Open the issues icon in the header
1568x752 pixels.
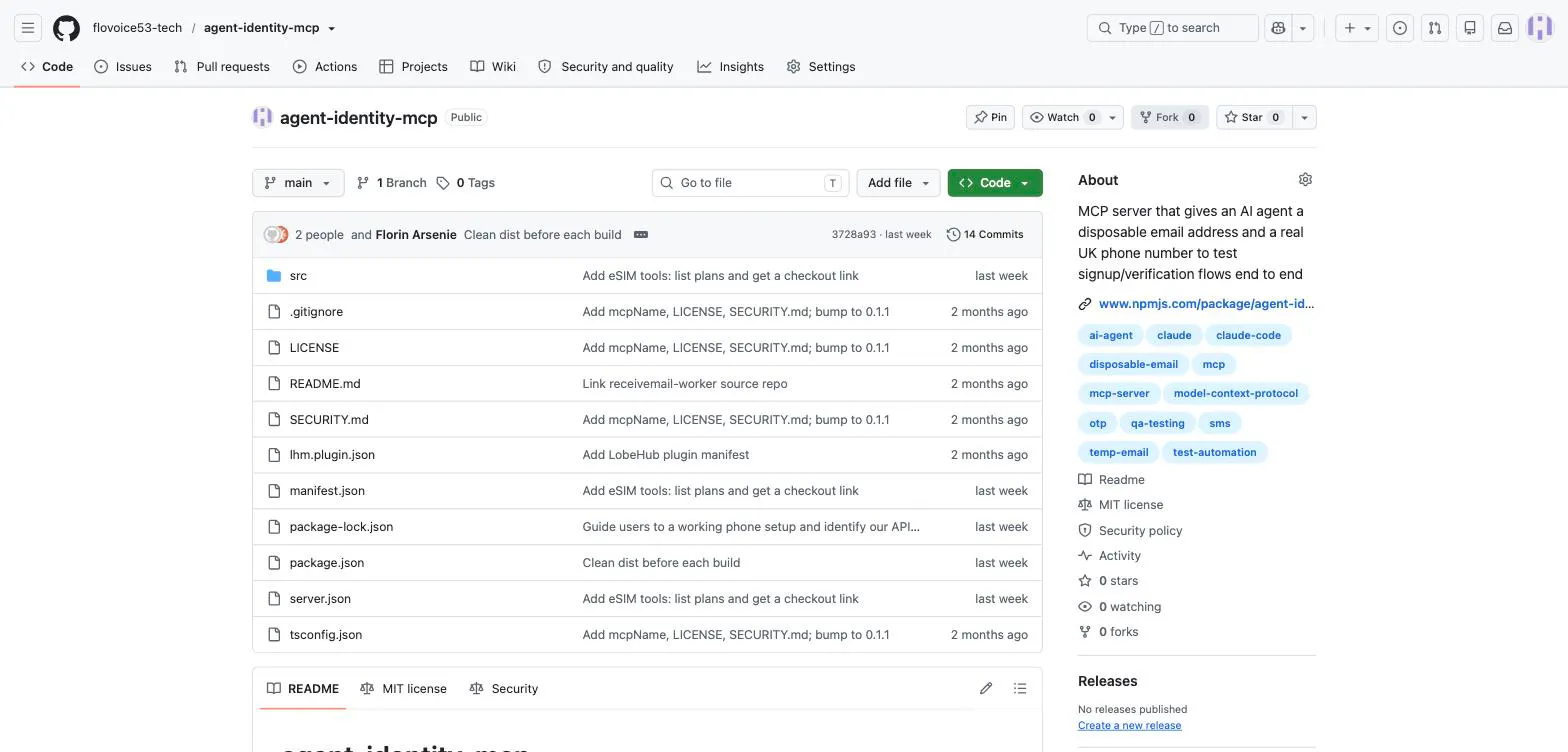(1400, 28)
